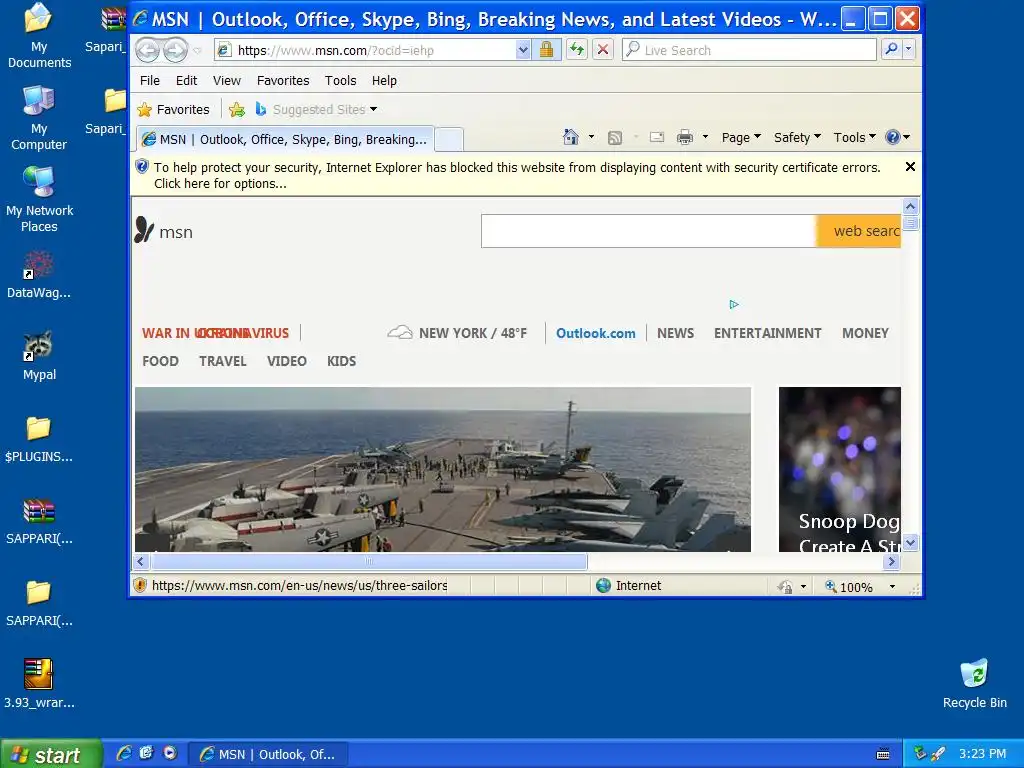Click the security lock icon in address bar
This screenshot has width=1024, height=768.
click(x=547, y=50)
